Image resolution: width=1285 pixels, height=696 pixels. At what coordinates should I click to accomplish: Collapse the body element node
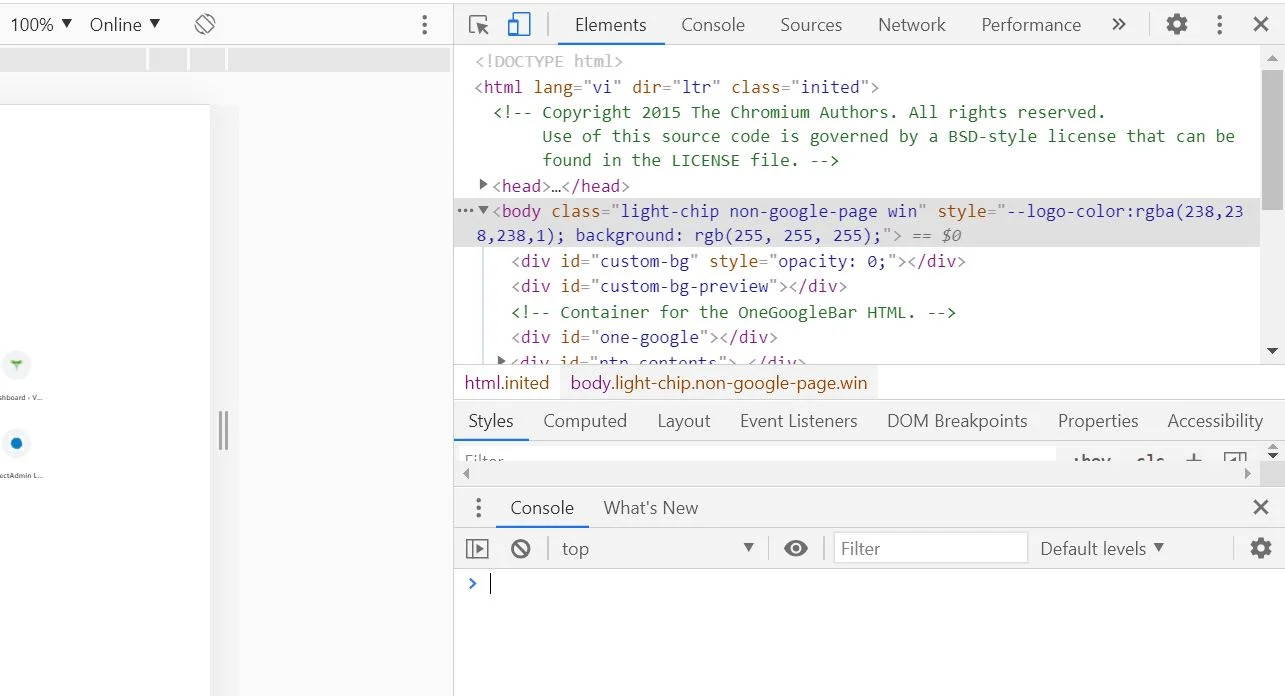coord(484,210)
